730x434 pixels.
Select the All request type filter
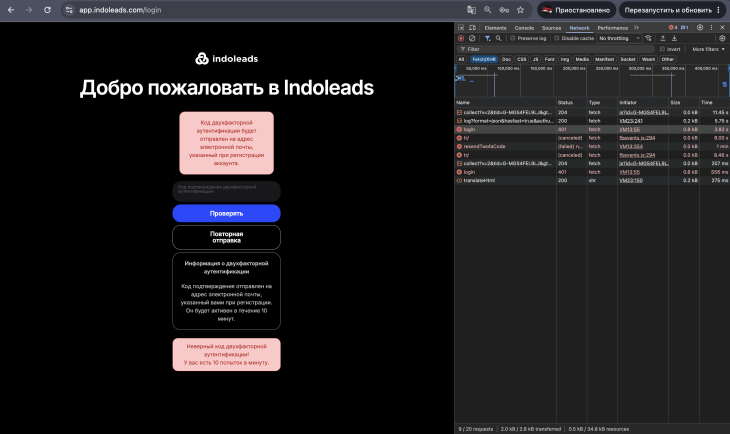click(461, 59)
